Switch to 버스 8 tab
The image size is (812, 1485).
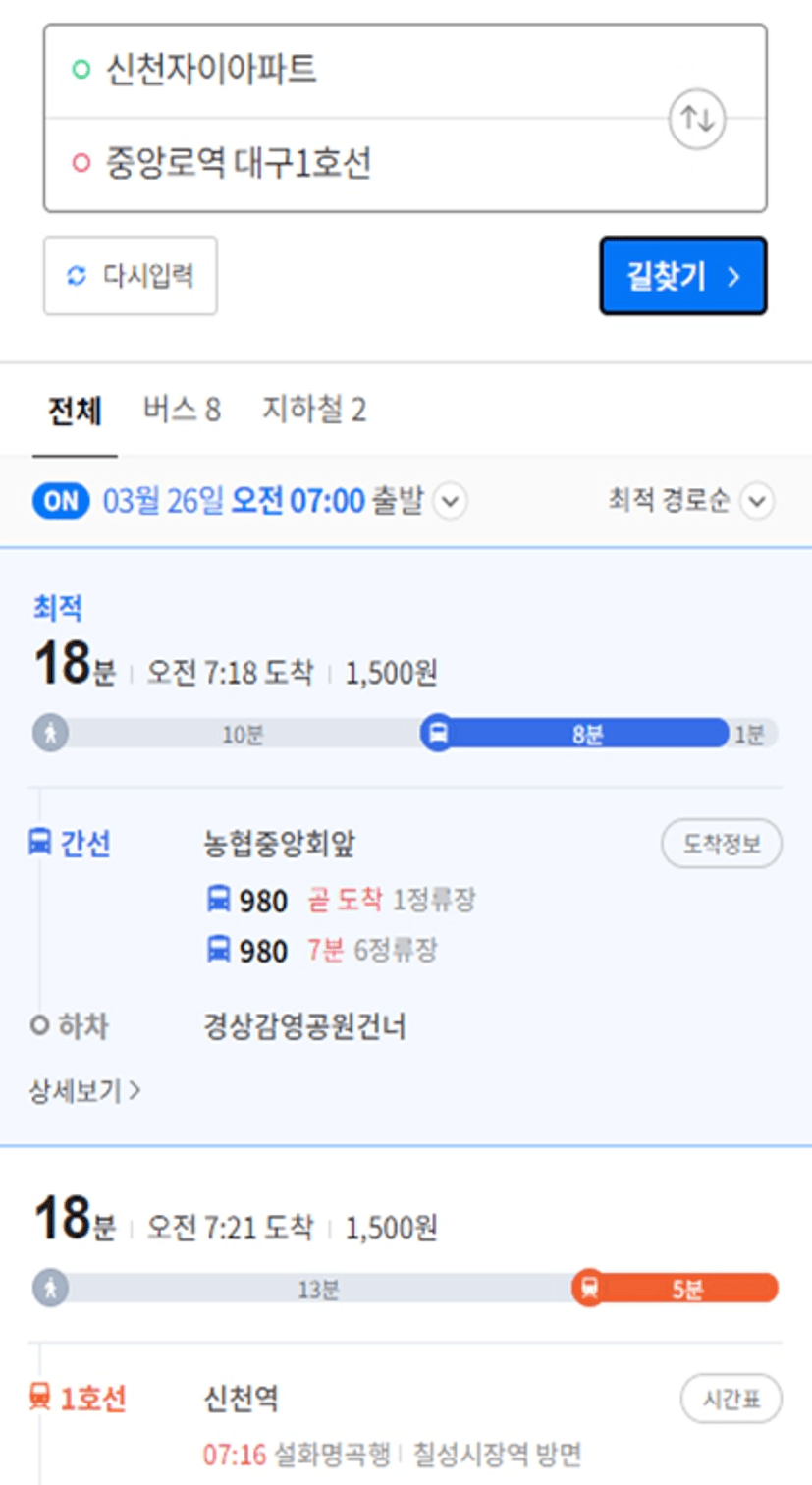[x=182, y=410]
